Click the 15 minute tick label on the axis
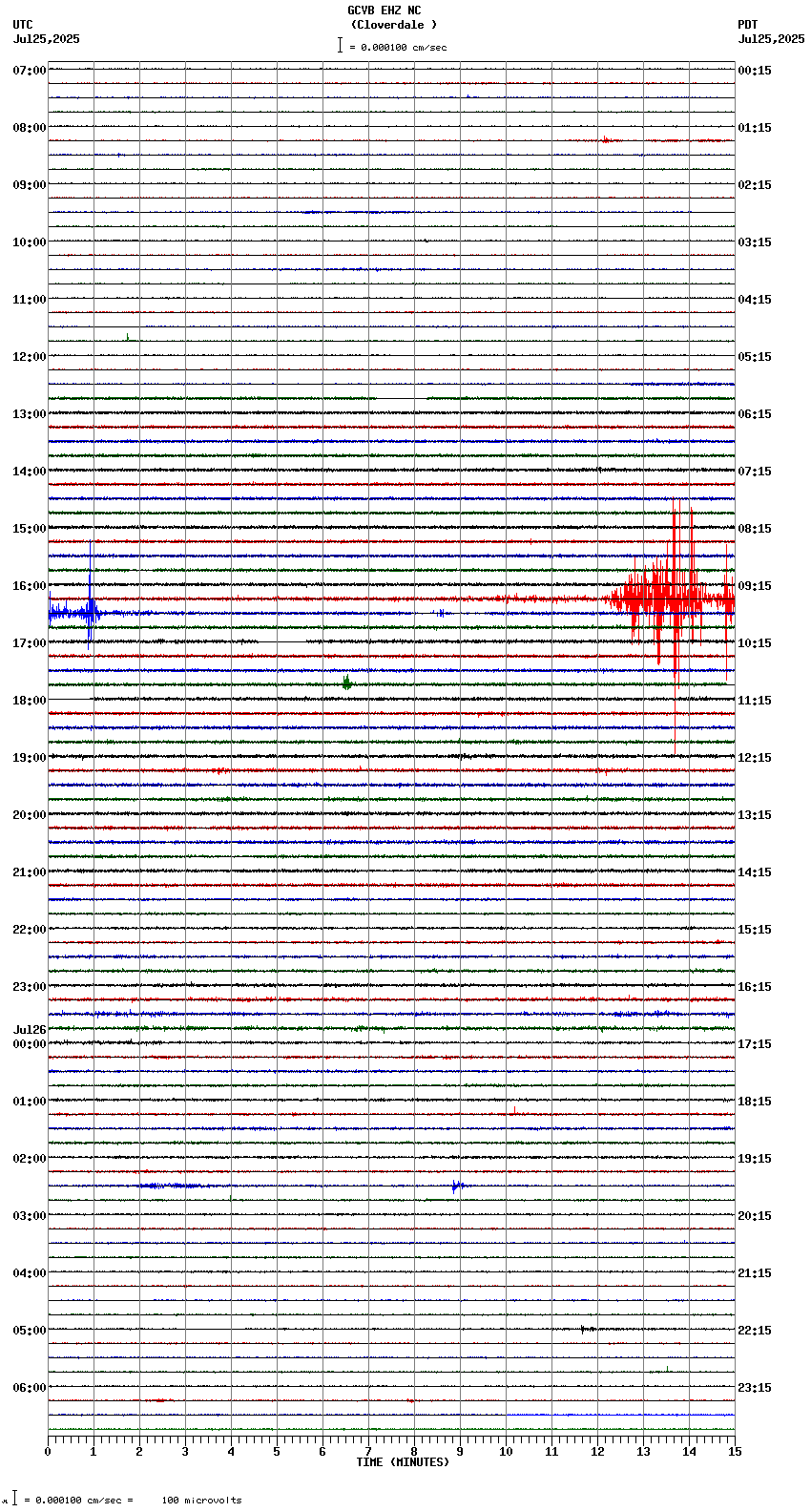 click(734, 1452)
